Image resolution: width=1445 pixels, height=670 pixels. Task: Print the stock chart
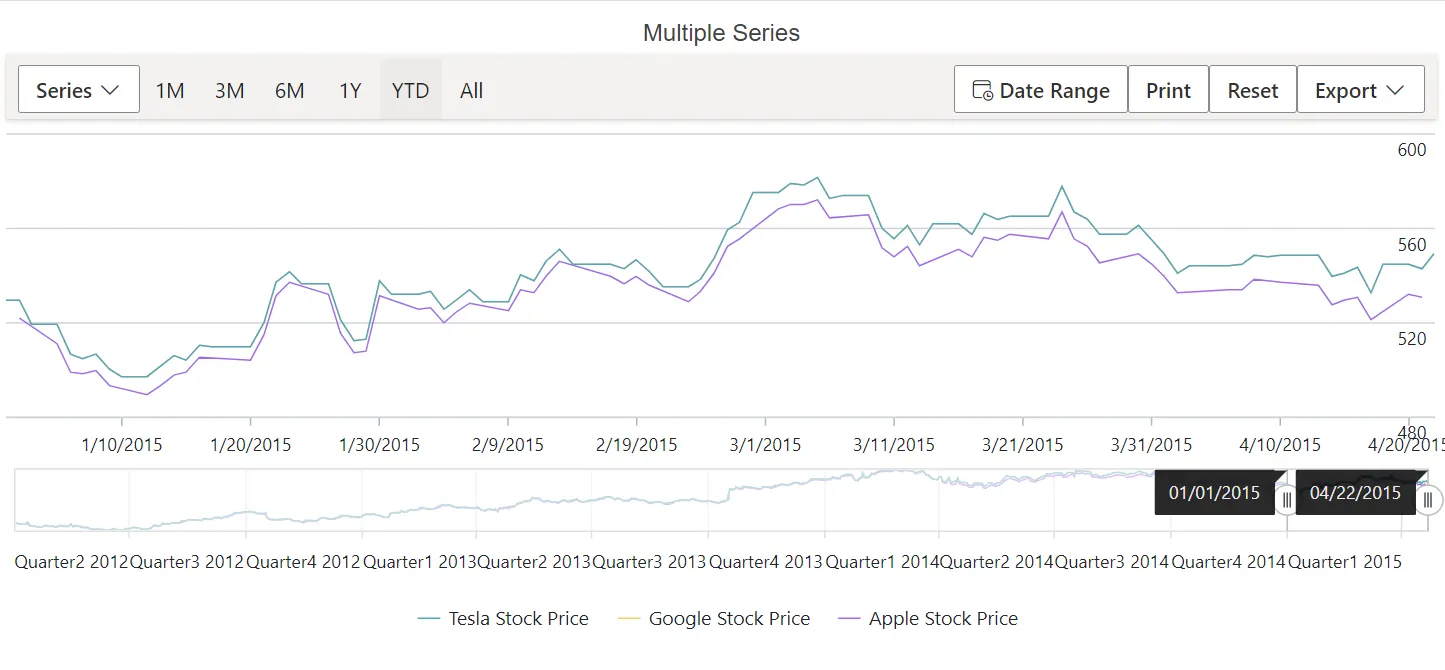coord(1168,90)
